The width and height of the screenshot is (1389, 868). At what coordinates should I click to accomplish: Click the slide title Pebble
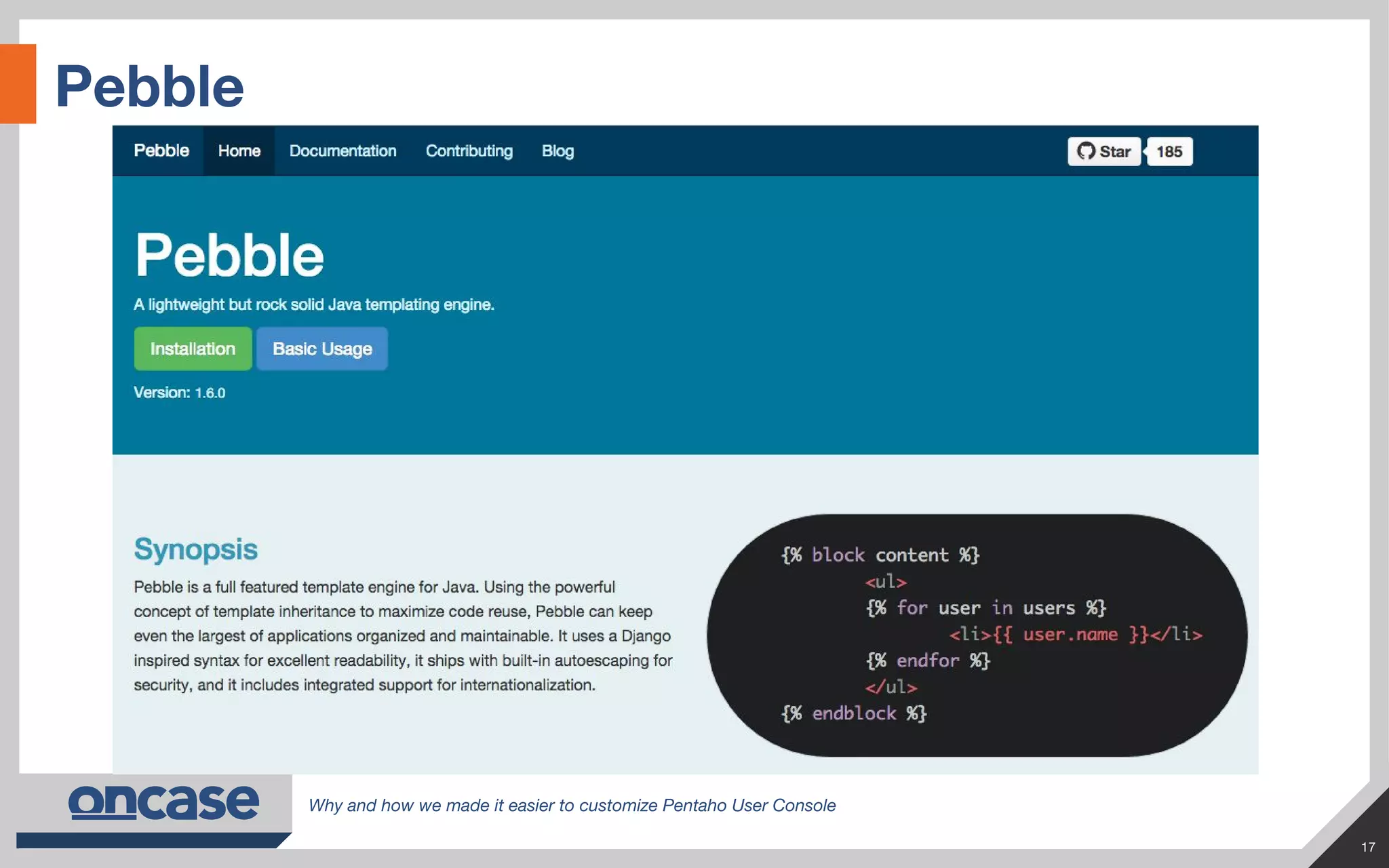(x=149, y=86)
